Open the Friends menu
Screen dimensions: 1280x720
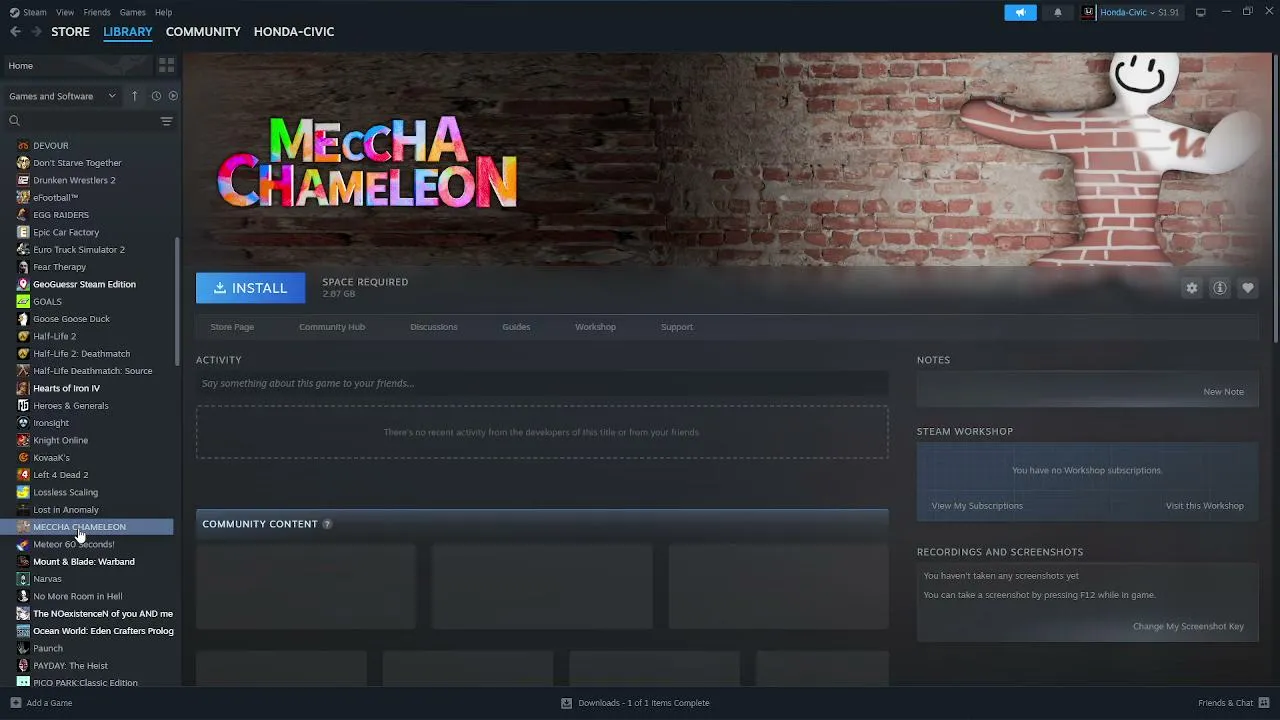coord(97,12)
